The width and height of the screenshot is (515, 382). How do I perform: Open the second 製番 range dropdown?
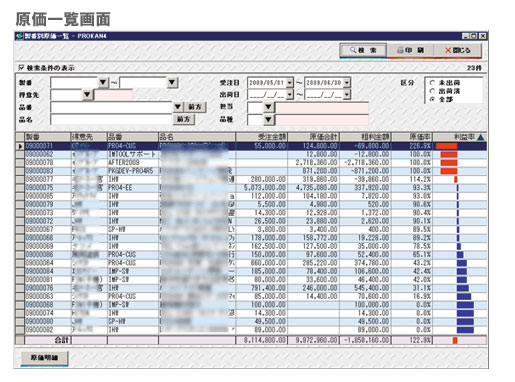[172, 82]
